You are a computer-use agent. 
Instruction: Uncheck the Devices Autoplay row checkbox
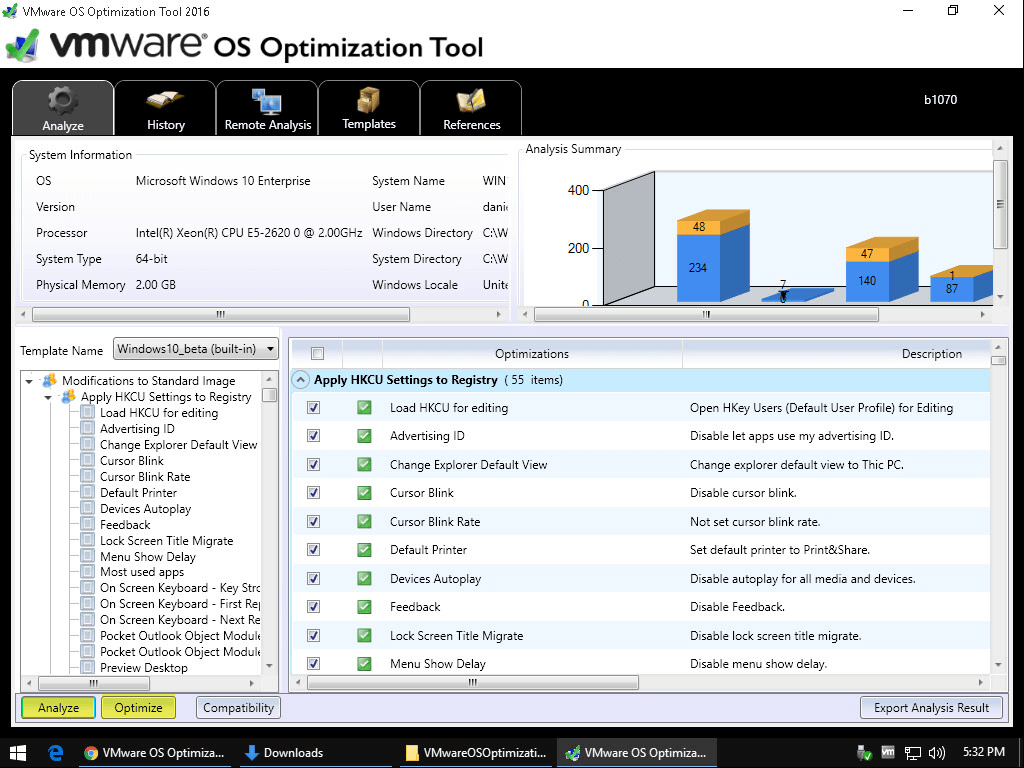pos(313,578)
